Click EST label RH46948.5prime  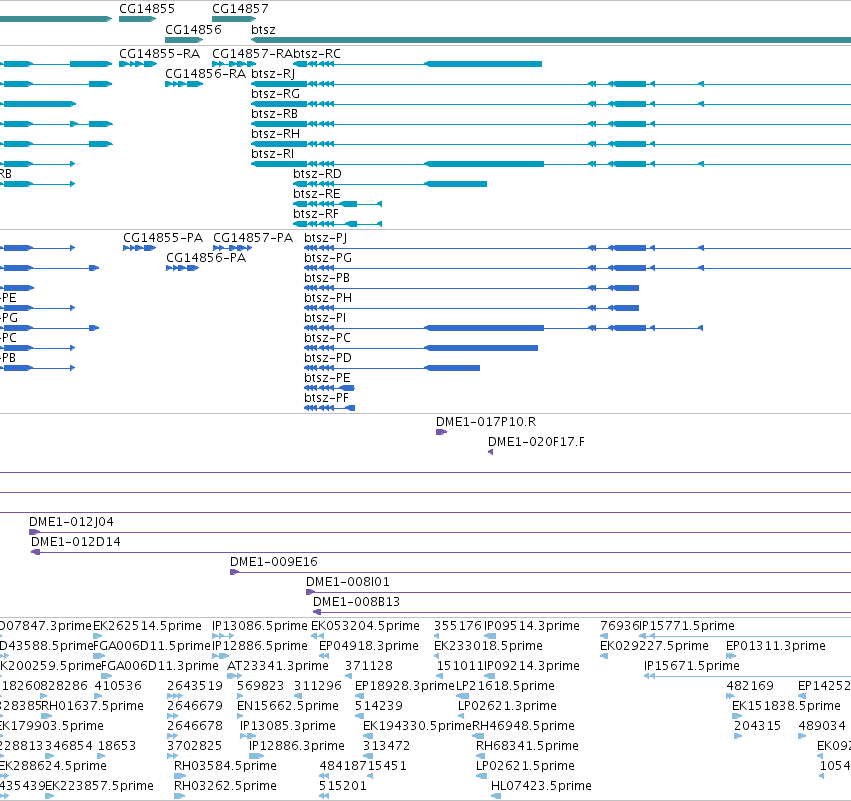[523, 727]
